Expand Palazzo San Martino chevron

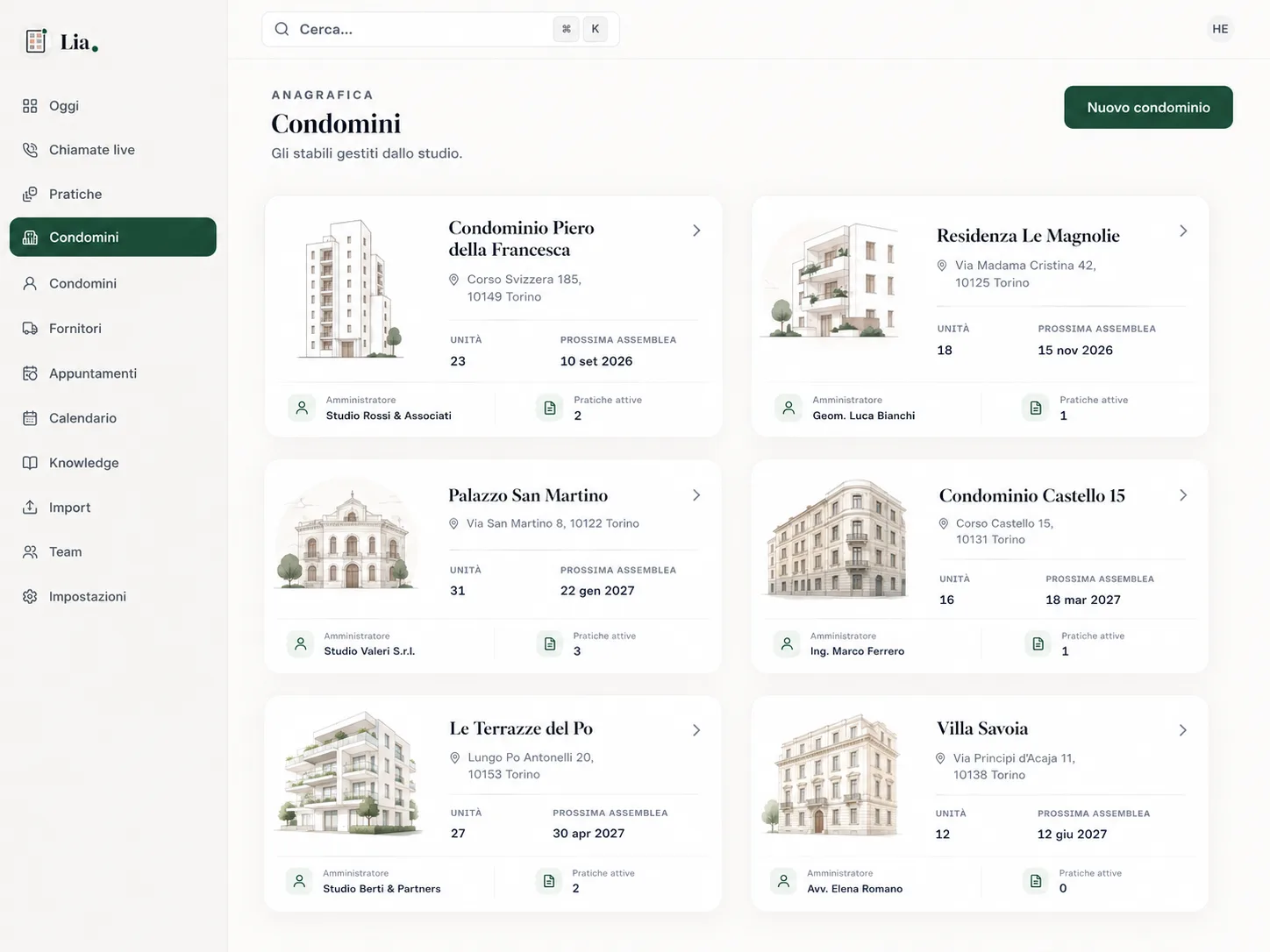696,495
